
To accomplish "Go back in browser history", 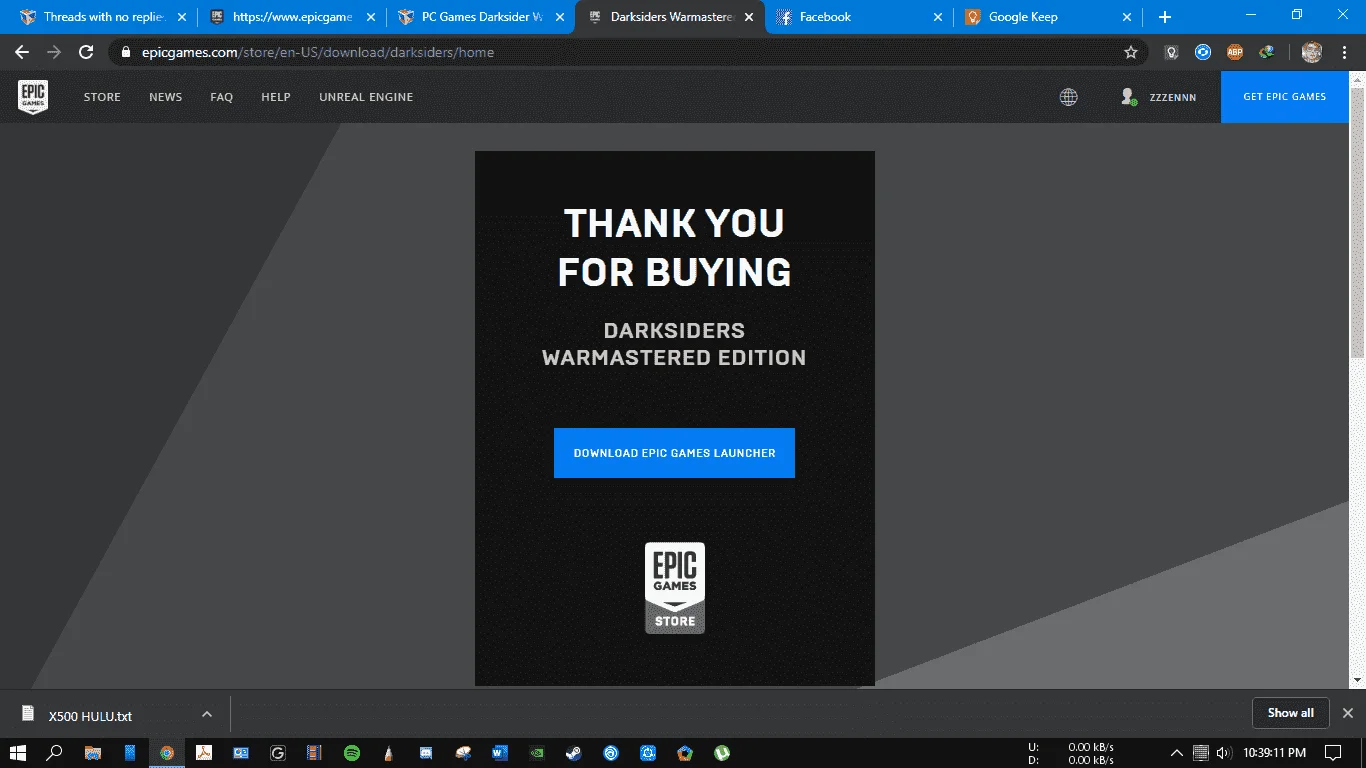I will [x=22, y=52].
